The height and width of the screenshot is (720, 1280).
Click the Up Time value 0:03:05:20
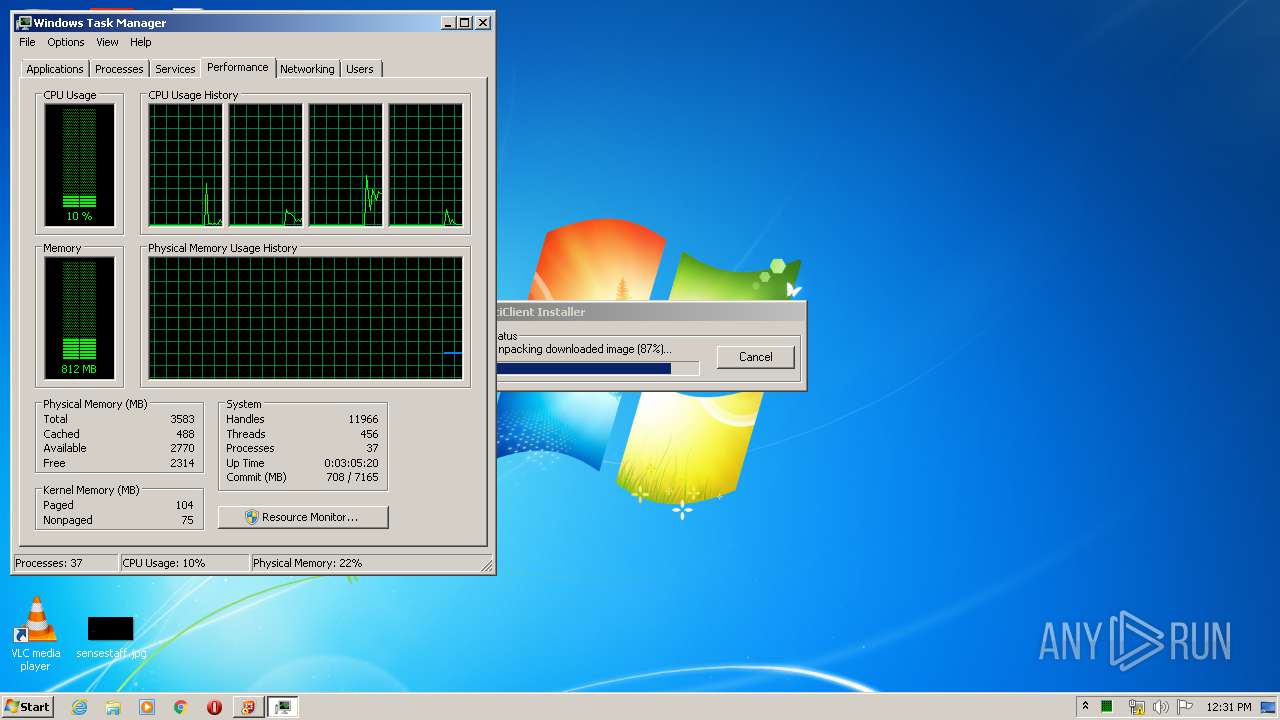pos(351,463)
